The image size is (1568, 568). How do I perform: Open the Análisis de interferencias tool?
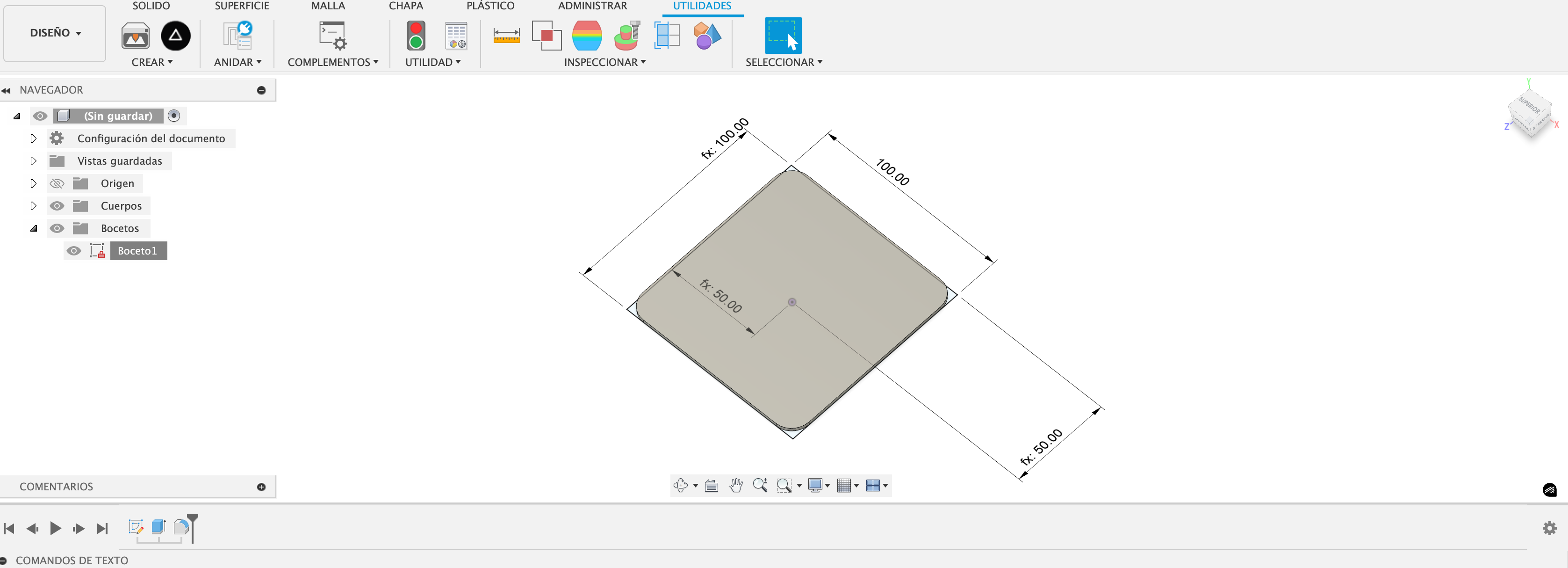pyautogui.click(x=546, y=36)
